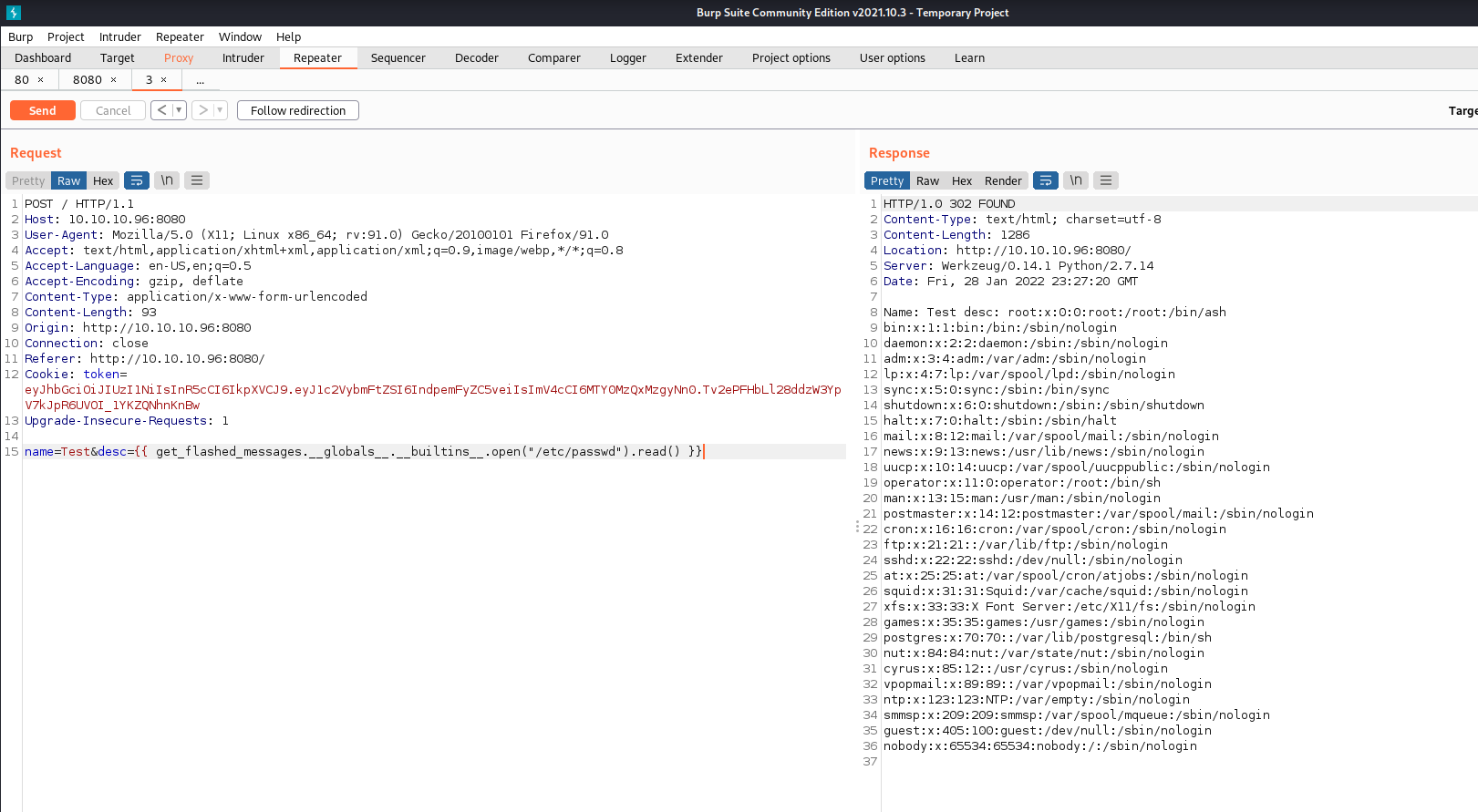Go forward to next request in history
Screen dimensions: 1478x812
(202, 110)
